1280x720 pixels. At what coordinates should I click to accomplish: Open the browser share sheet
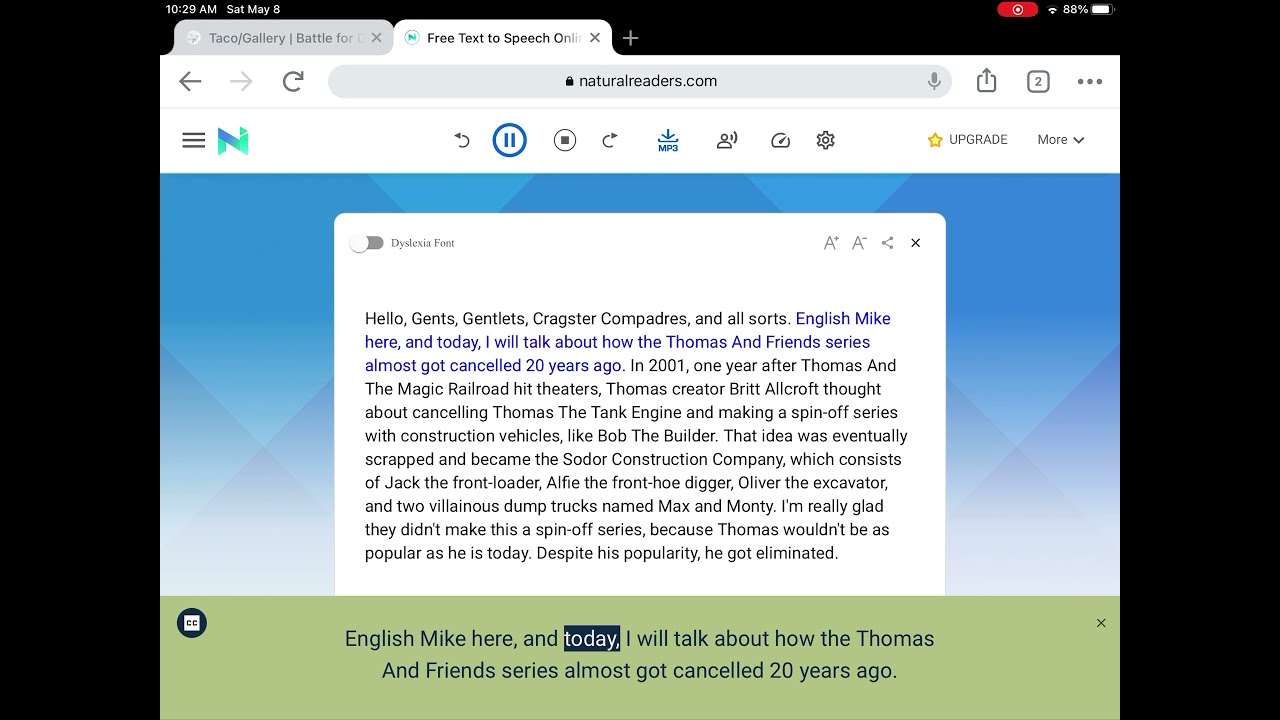point(987,81)
